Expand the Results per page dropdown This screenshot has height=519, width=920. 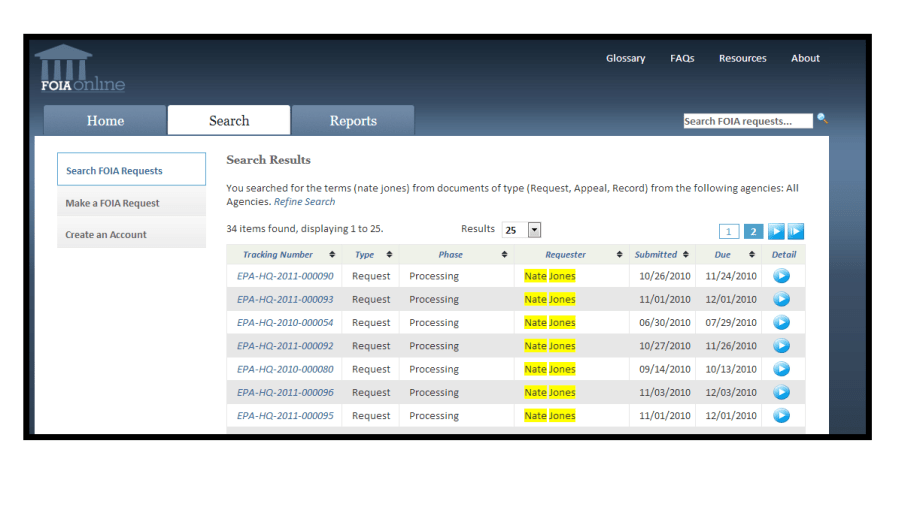pos(534,230)
